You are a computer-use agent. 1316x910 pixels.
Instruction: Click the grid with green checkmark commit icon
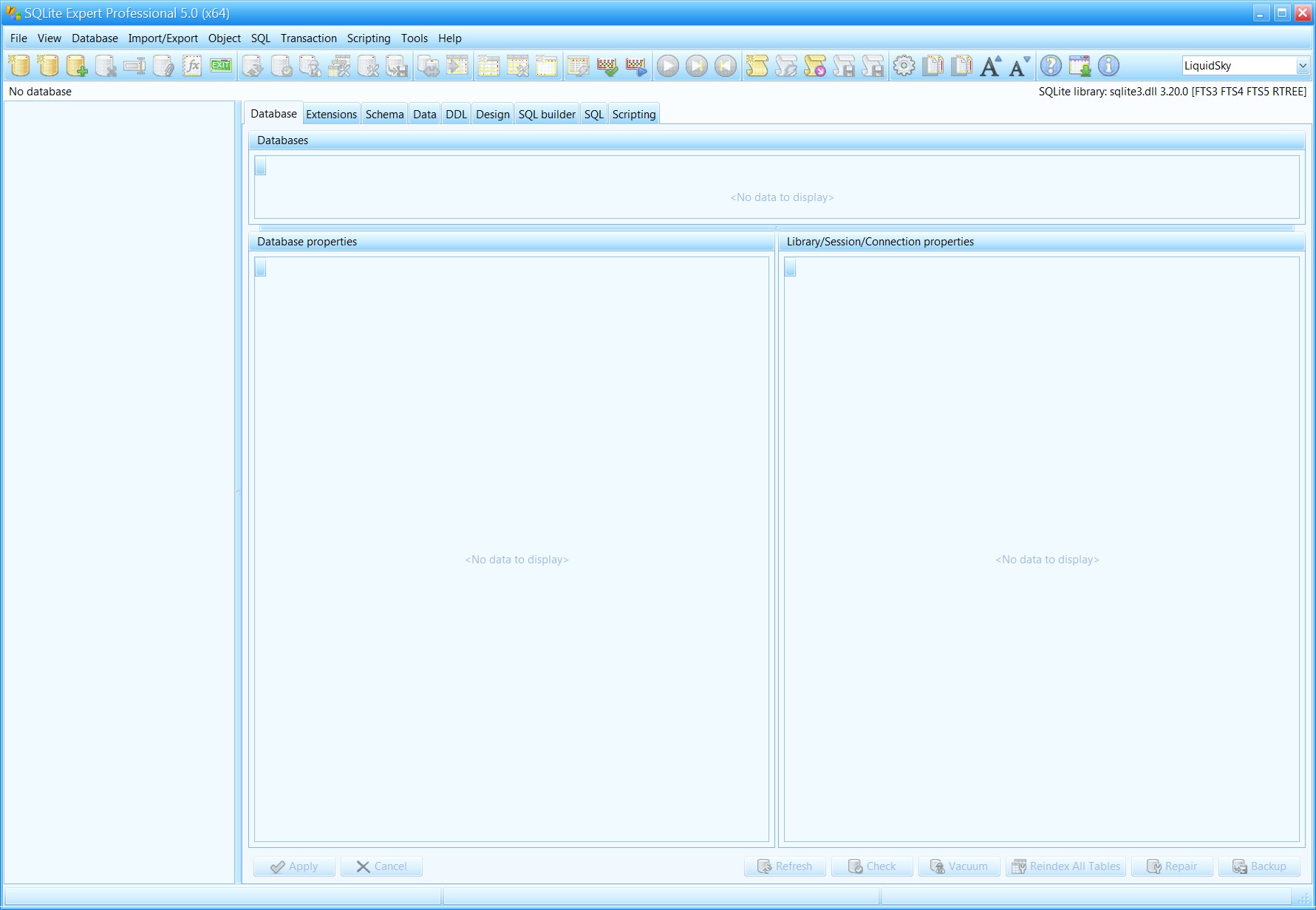coord(607,66)
